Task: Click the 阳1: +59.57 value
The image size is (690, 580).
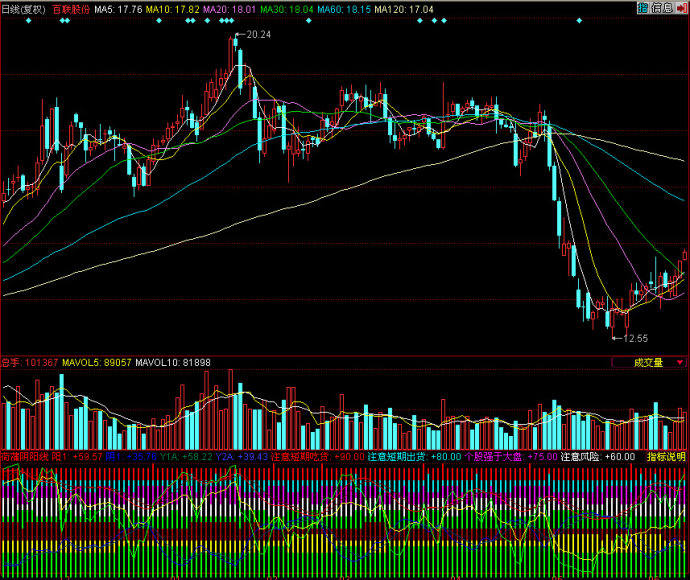Action: (x=77, y=457)
